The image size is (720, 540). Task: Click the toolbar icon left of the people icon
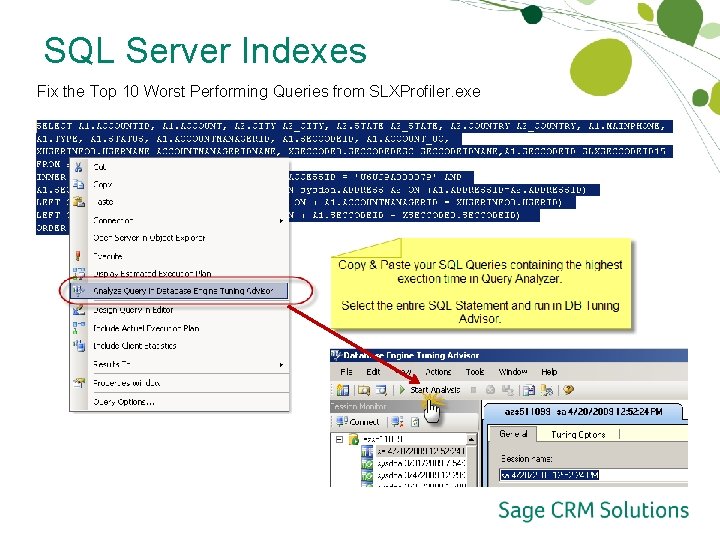pos(529,390)
